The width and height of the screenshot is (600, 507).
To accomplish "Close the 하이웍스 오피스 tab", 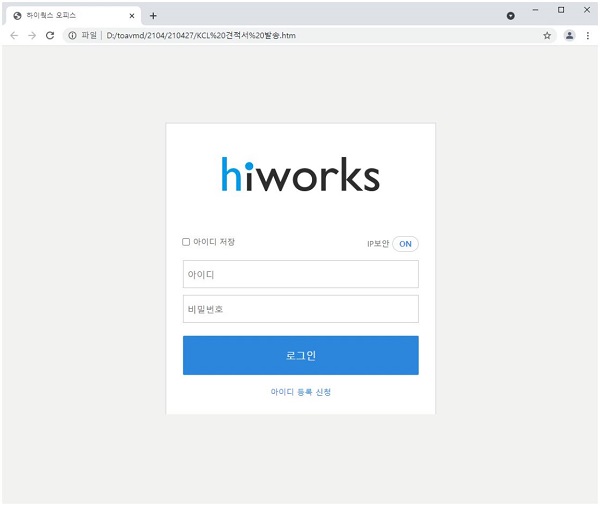I will [132, 16].
